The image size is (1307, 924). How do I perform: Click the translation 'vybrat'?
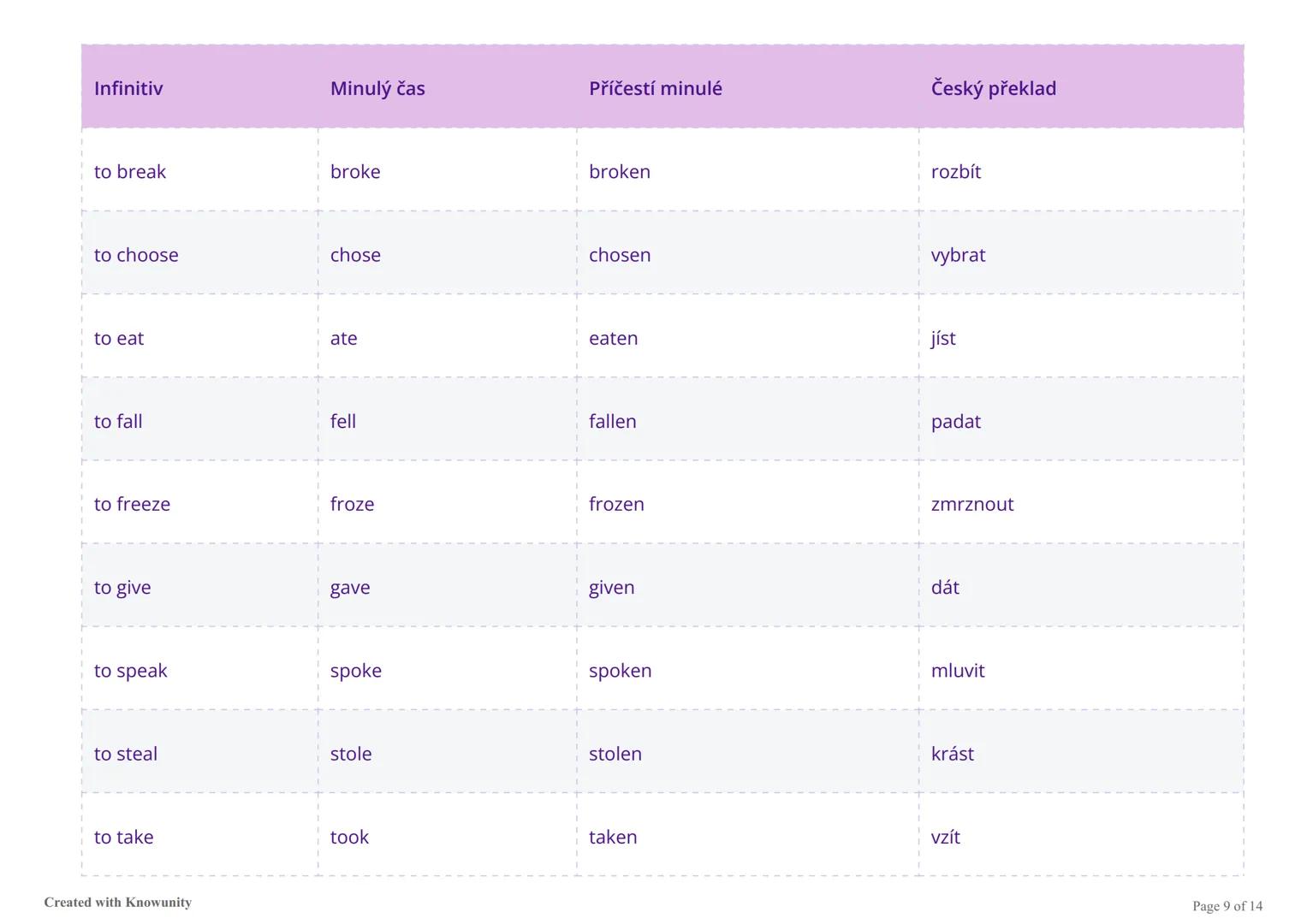958,255
